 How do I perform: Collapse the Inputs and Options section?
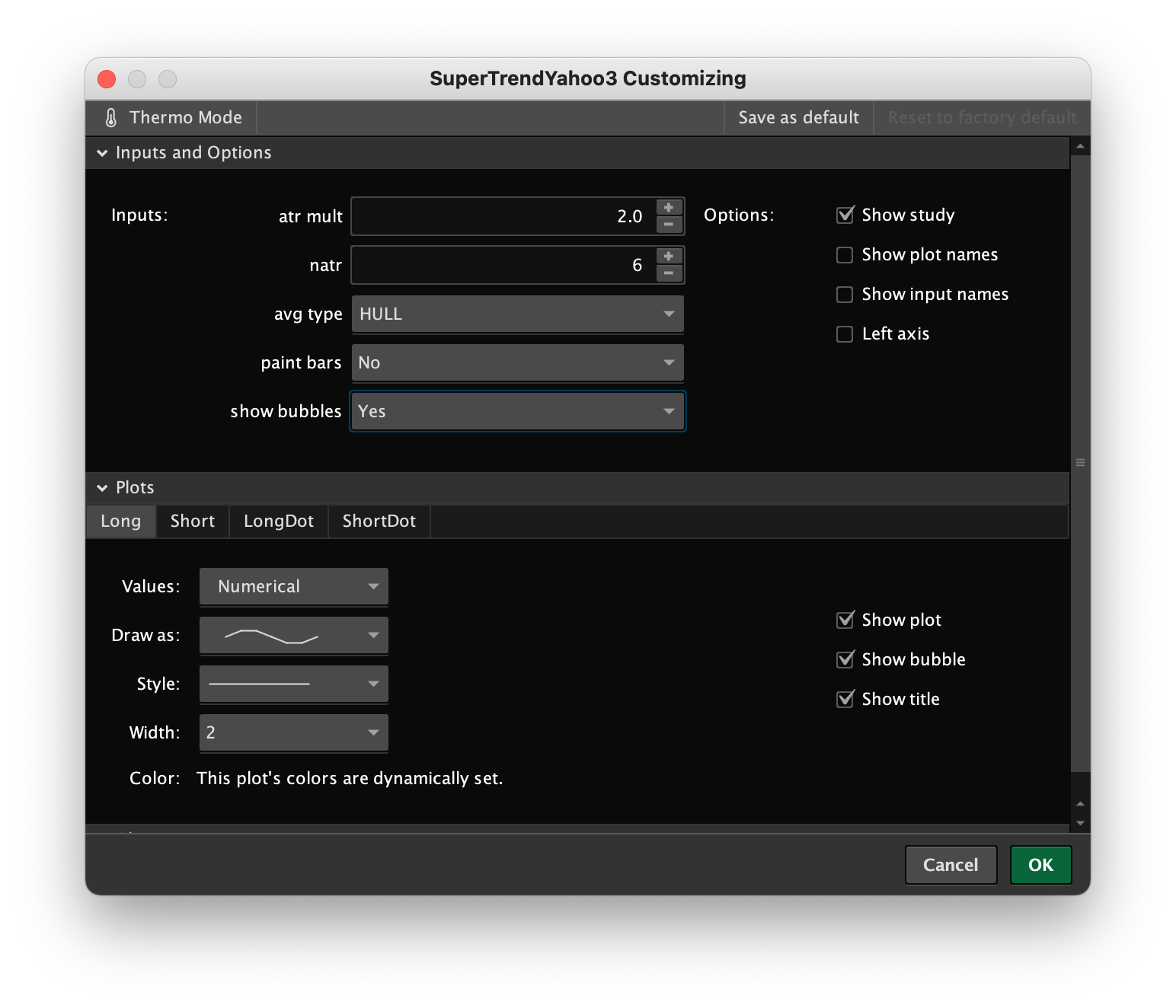(x=102, y=153)
